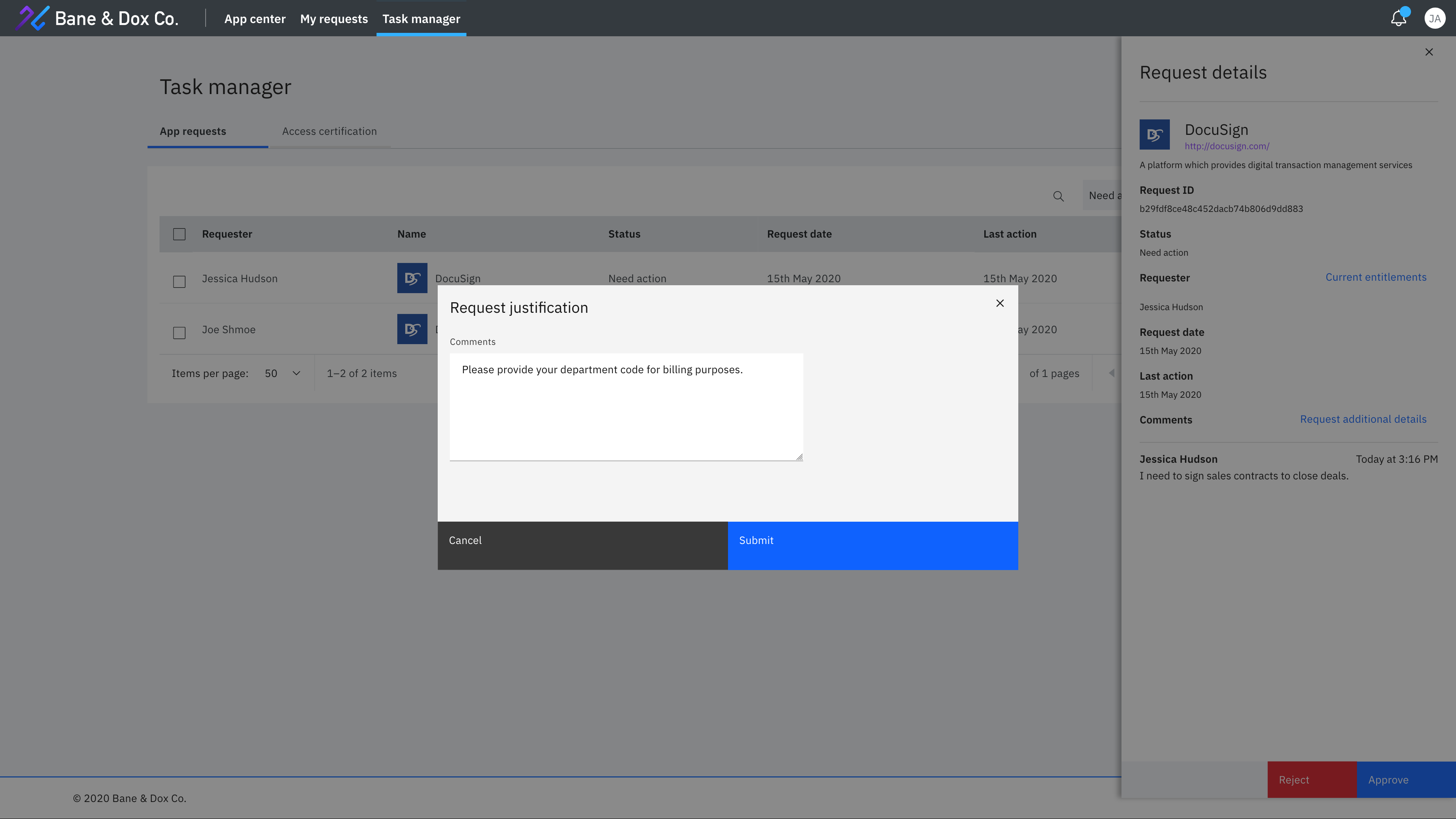
Task: Click the DocuSign icon in Jessica Hudson's row
Action: click(412, 278)
